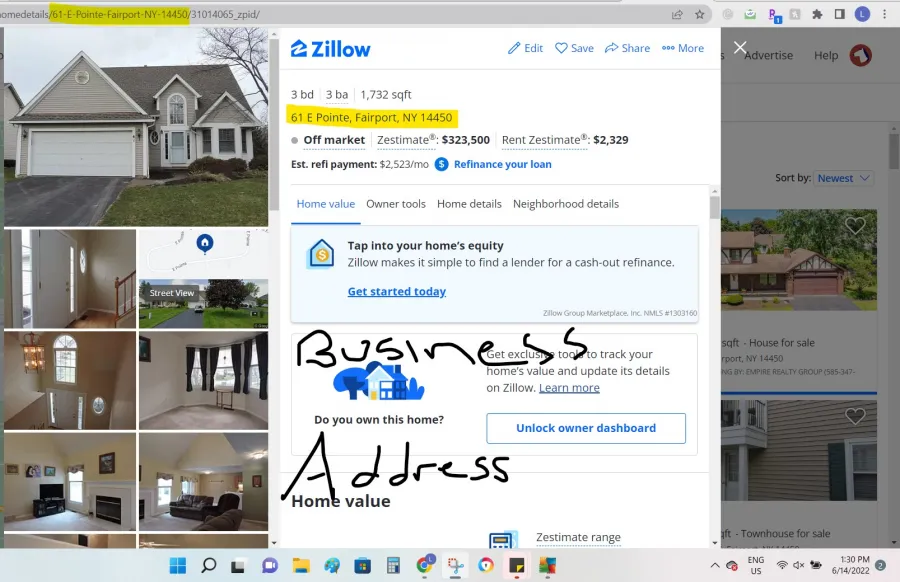Click Help in the background page
The height and width of the screenshot is (582, 900).
coord(826,56)
